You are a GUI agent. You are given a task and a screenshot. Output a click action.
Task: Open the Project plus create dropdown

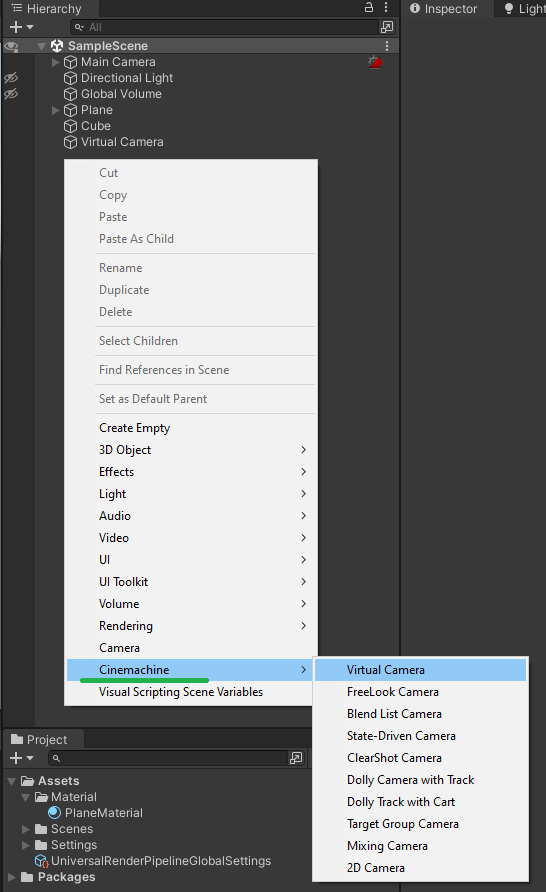(22, 758)
